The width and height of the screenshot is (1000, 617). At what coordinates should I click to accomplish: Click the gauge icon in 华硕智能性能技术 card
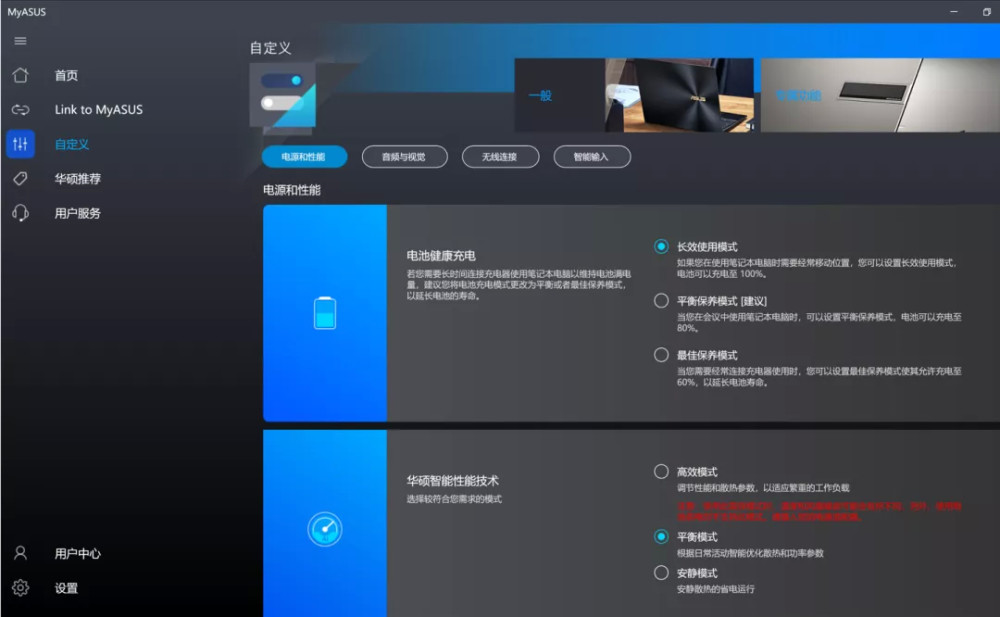325,529
